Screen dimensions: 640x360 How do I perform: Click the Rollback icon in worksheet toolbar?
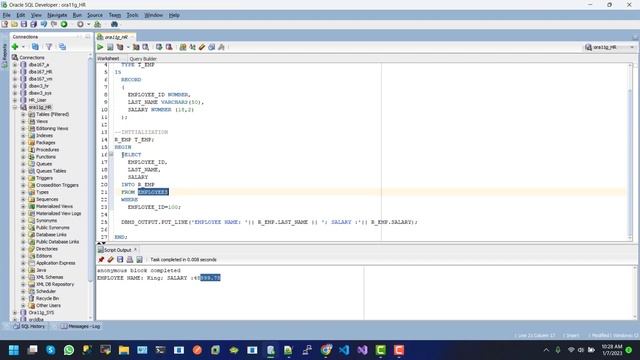click(x=169, y=47)
